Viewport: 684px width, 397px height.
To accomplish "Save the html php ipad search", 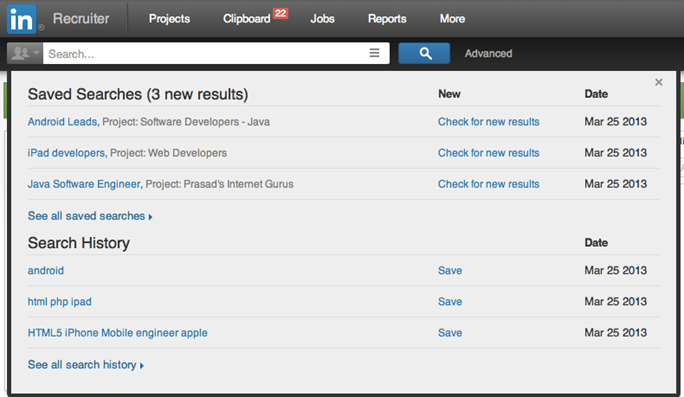I will (x=450, y=301).
